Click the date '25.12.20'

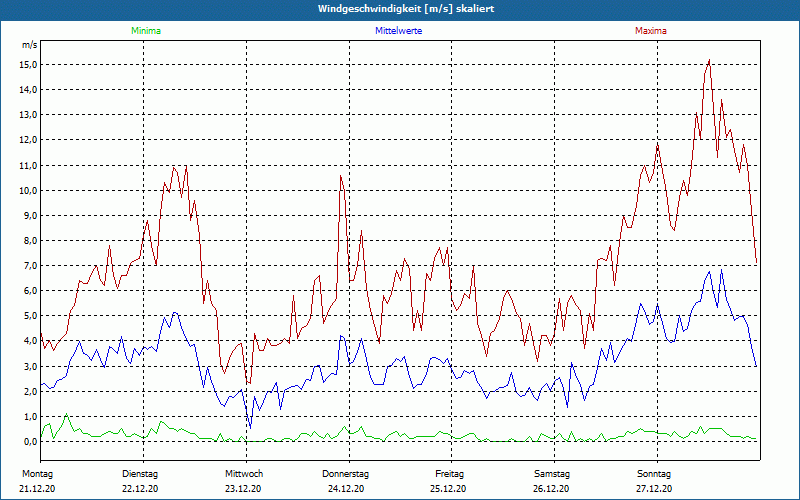[x=448, y=489]
